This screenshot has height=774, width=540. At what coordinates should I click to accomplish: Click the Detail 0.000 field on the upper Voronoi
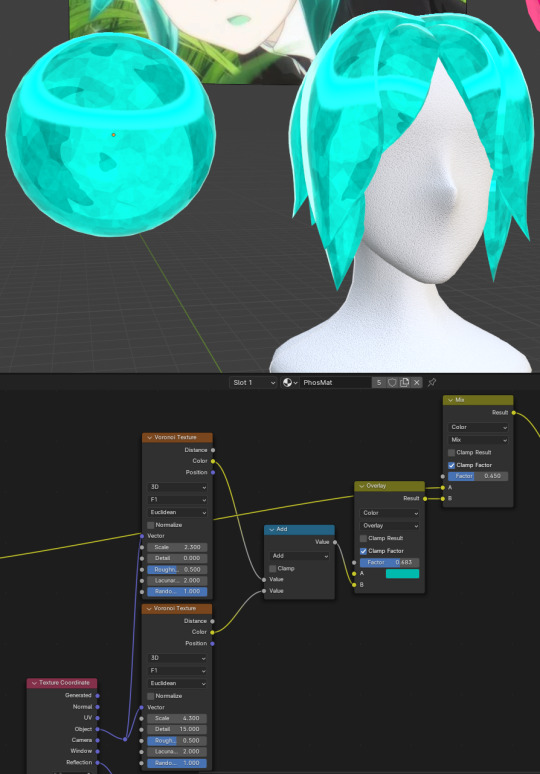(177, 558)
